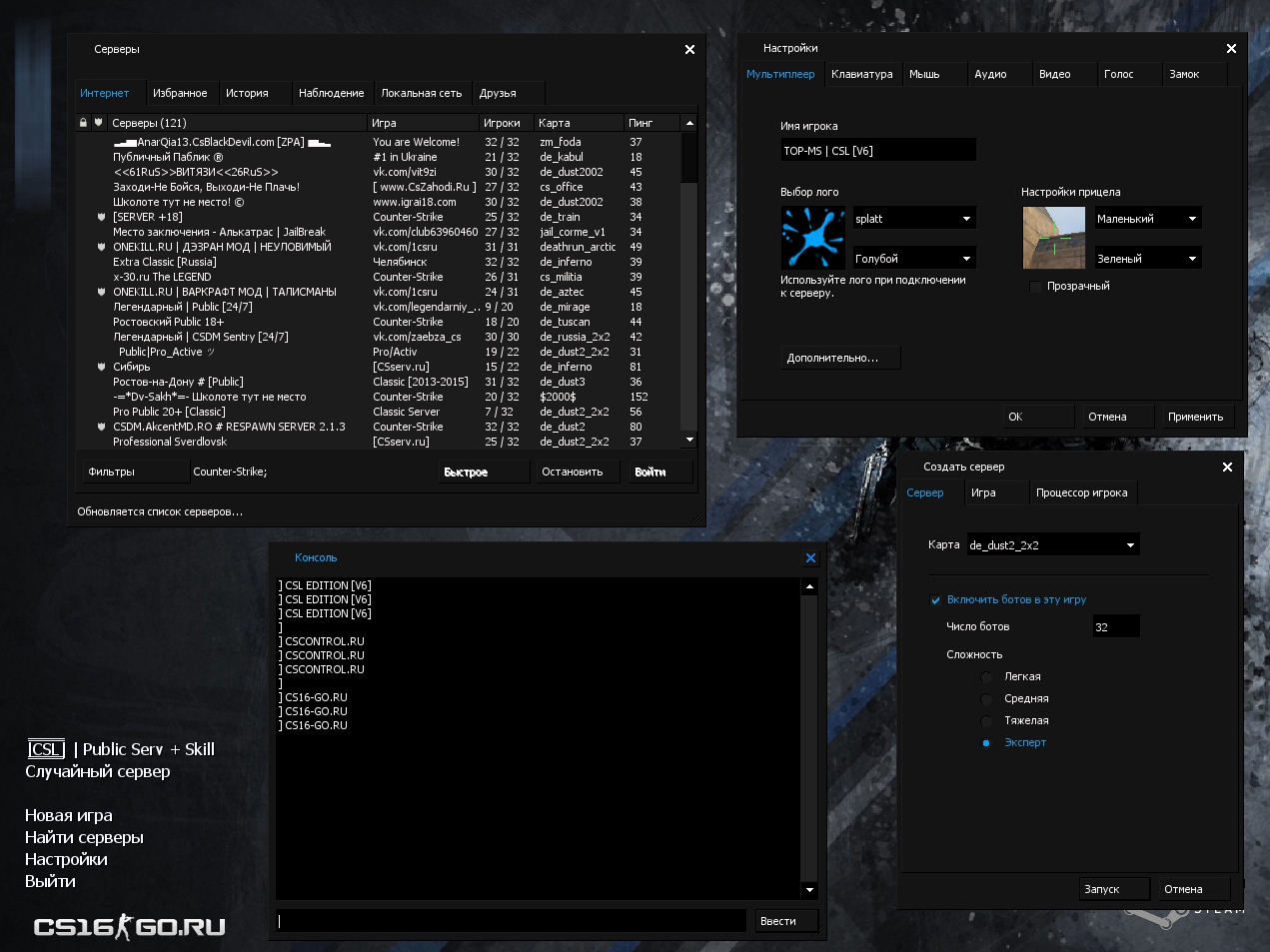
Task: Click the console scroll-down arrow
Action: (x=809, y=890)
